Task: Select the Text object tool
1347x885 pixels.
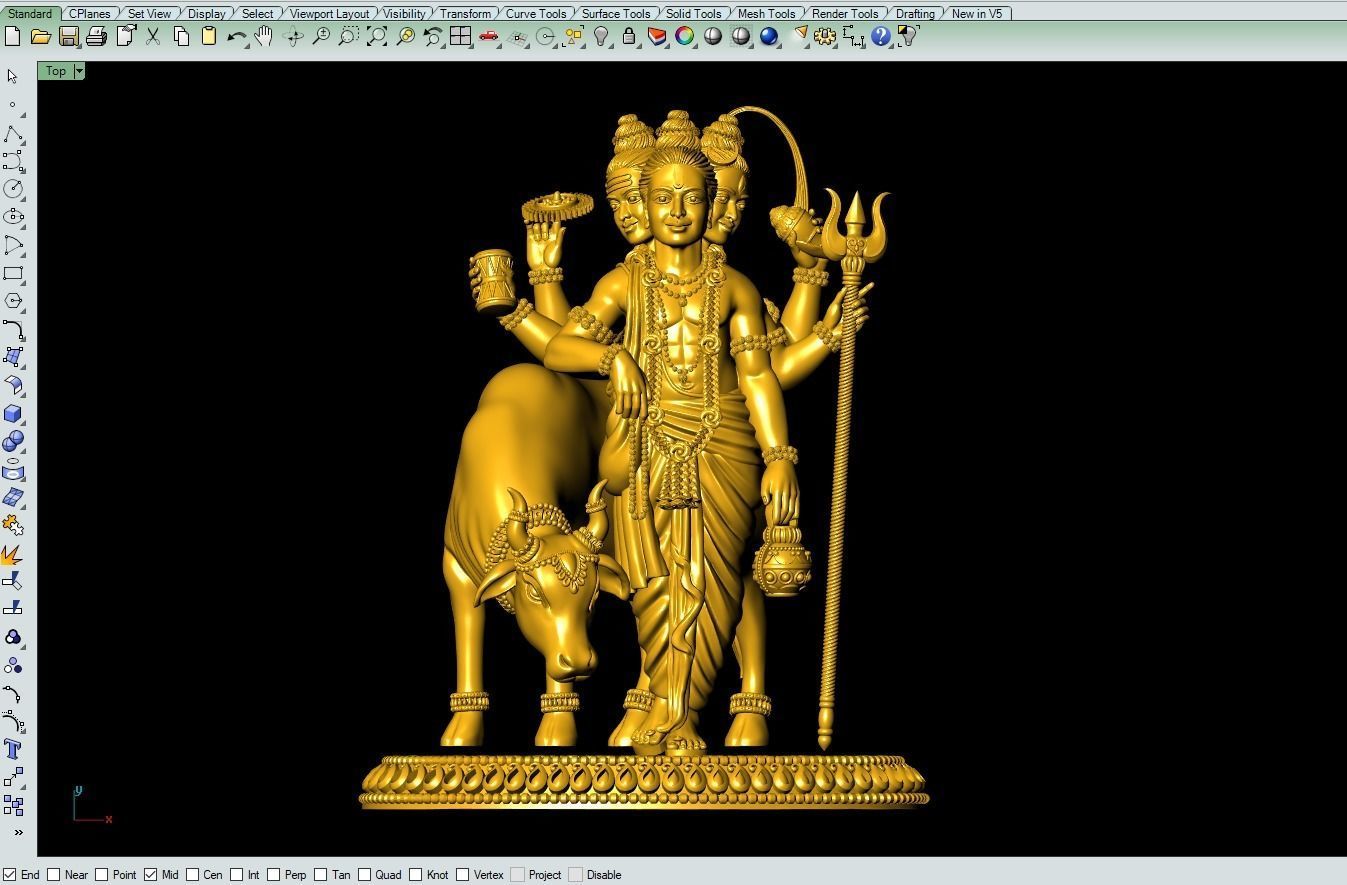Action: point(13,749)
